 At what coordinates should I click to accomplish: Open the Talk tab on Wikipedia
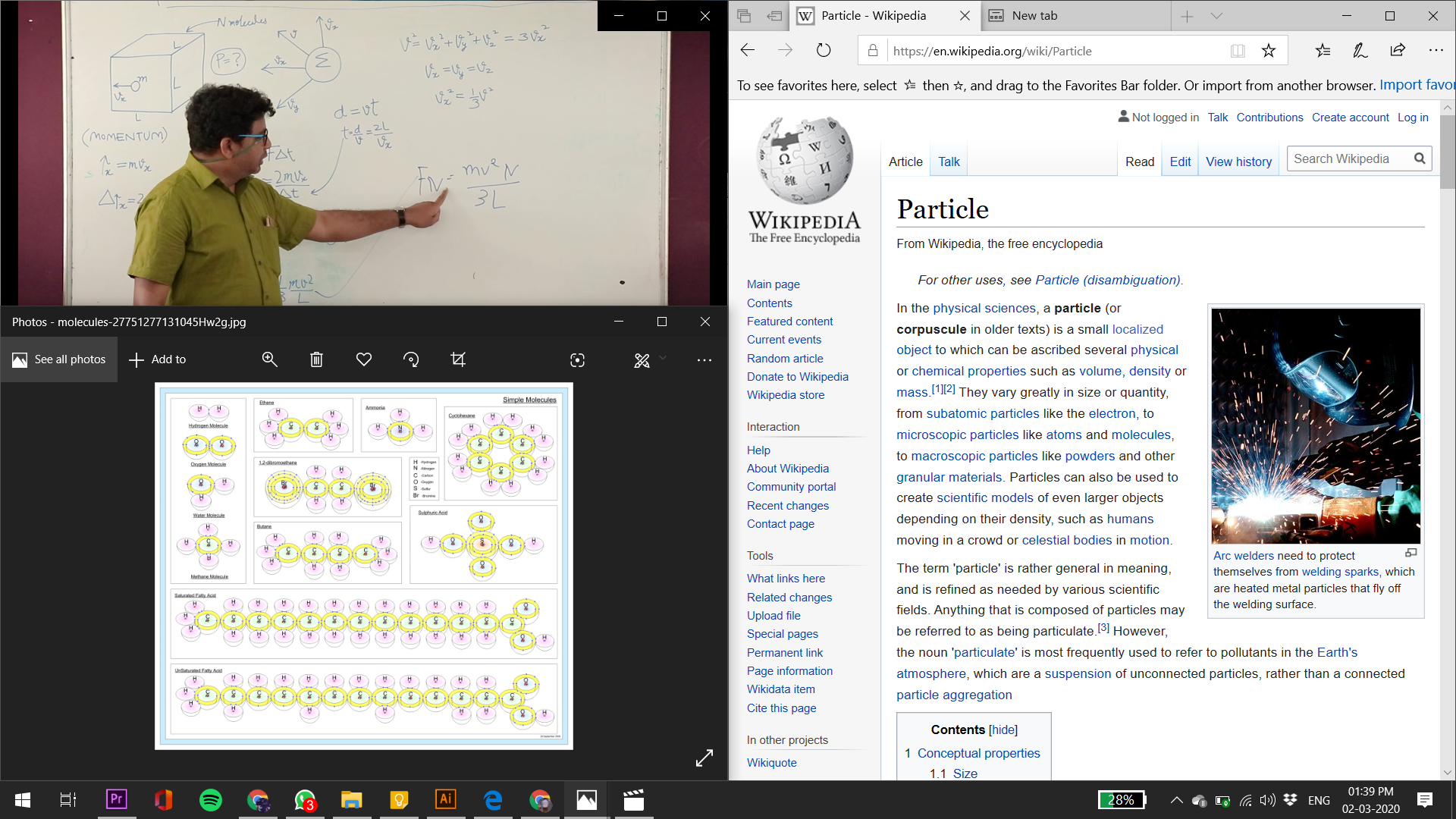(x=949, y=162)
